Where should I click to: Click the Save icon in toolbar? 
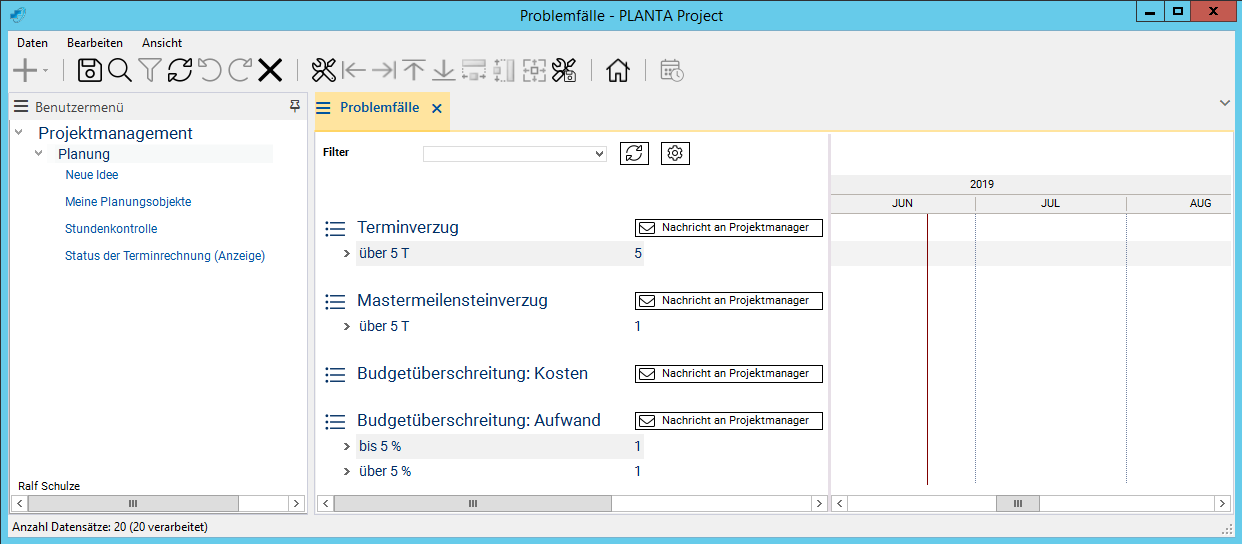click(x=90, y=70)
